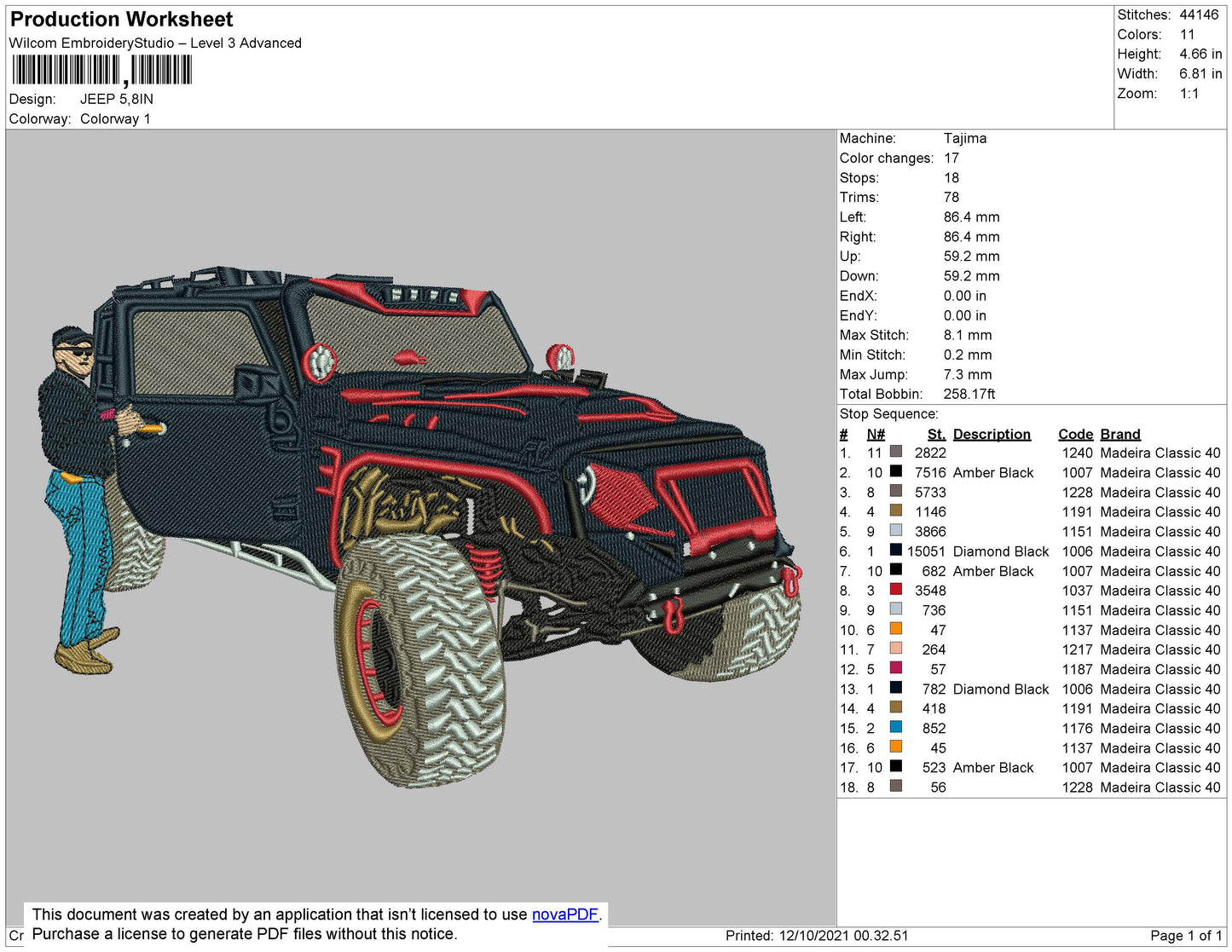
Task: Click the brown-gray swatch for stop 3
Action: tap(896, 491)
